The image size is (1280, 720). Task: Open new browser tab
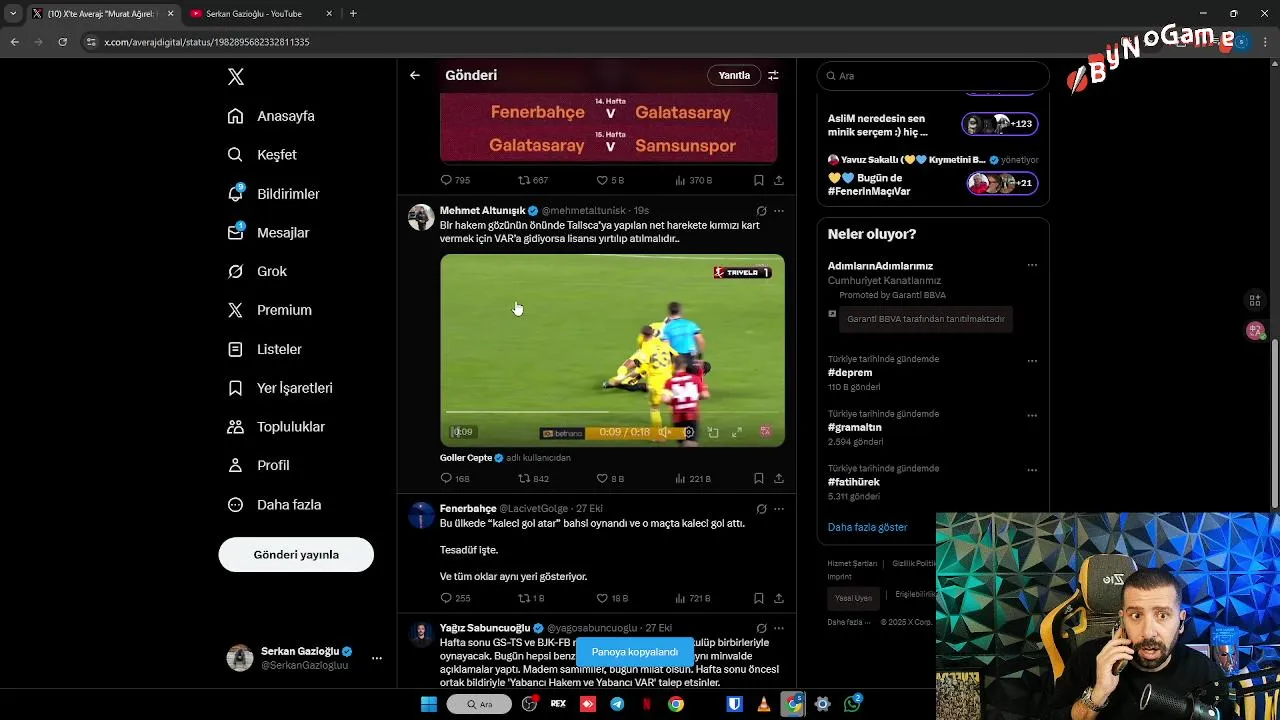[x=353, y=13]
